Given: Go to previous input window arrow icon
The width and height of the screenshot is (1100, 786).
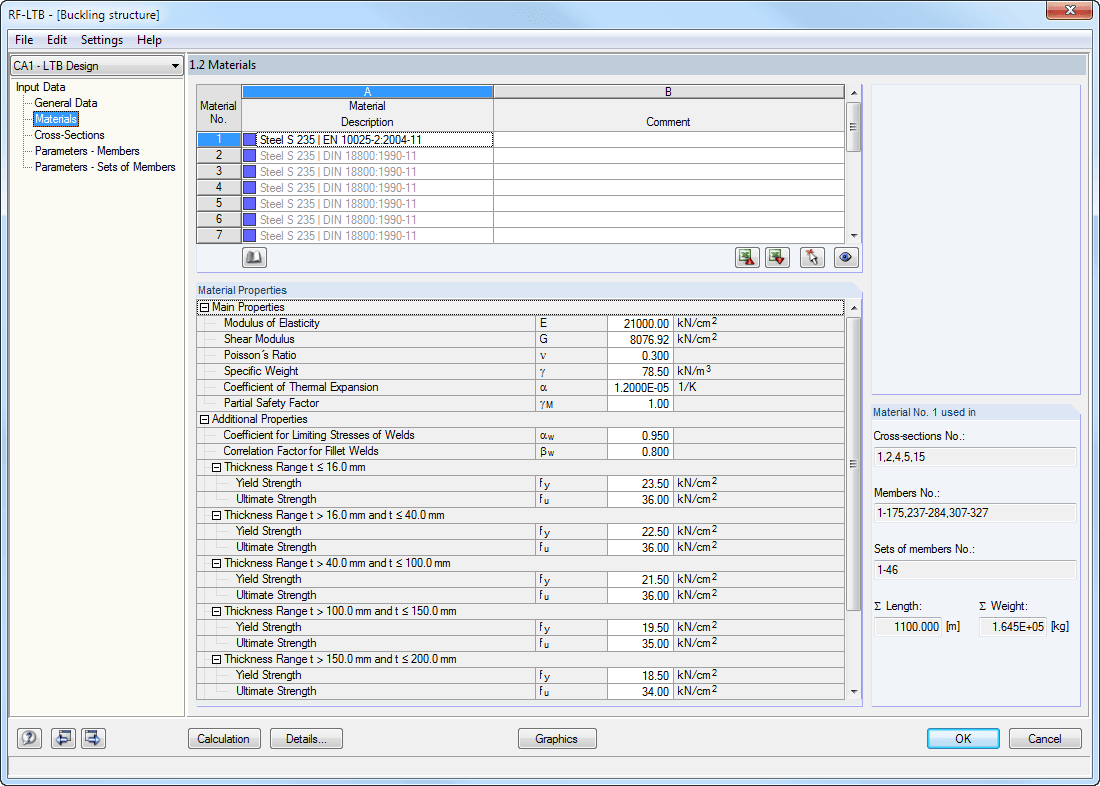Looking at the screenshot, I should [63, 738].
